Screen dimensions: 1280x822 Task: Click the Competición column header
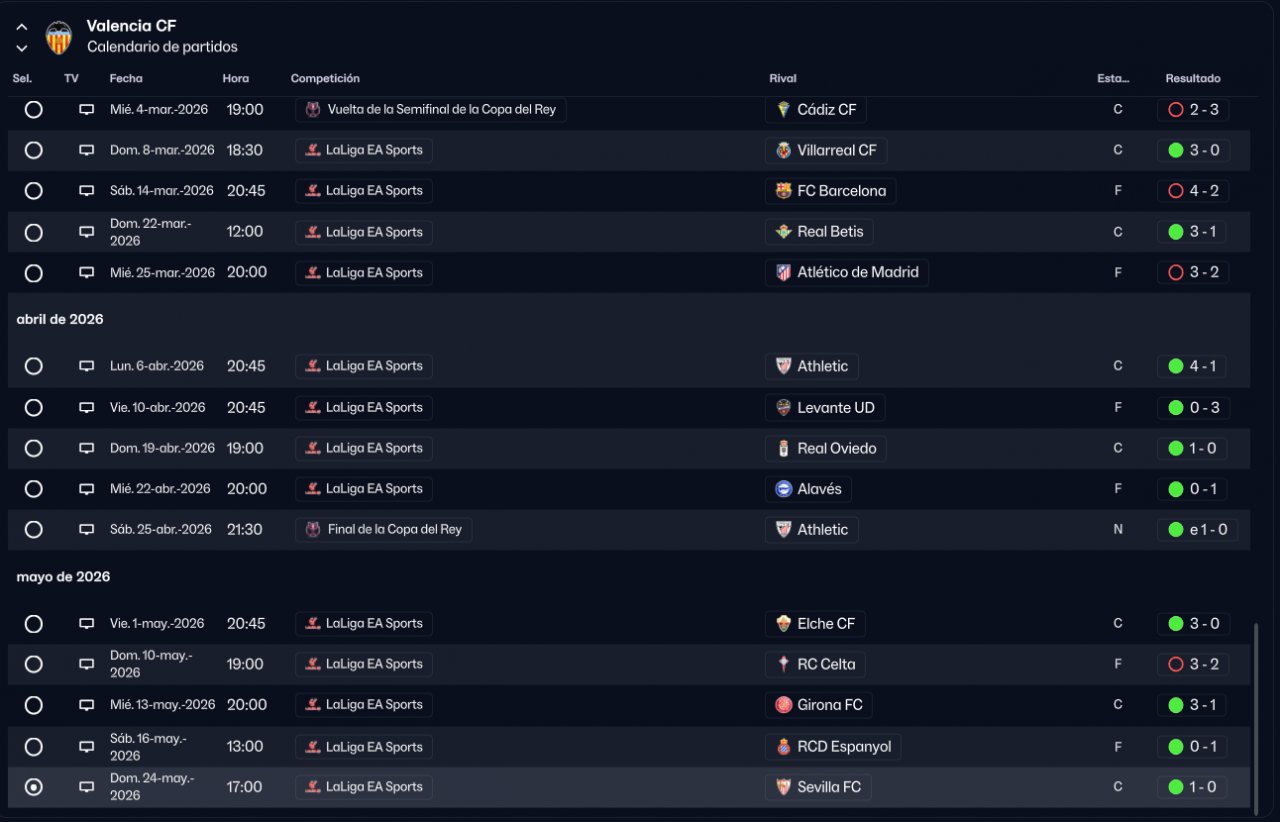point(325,78)
